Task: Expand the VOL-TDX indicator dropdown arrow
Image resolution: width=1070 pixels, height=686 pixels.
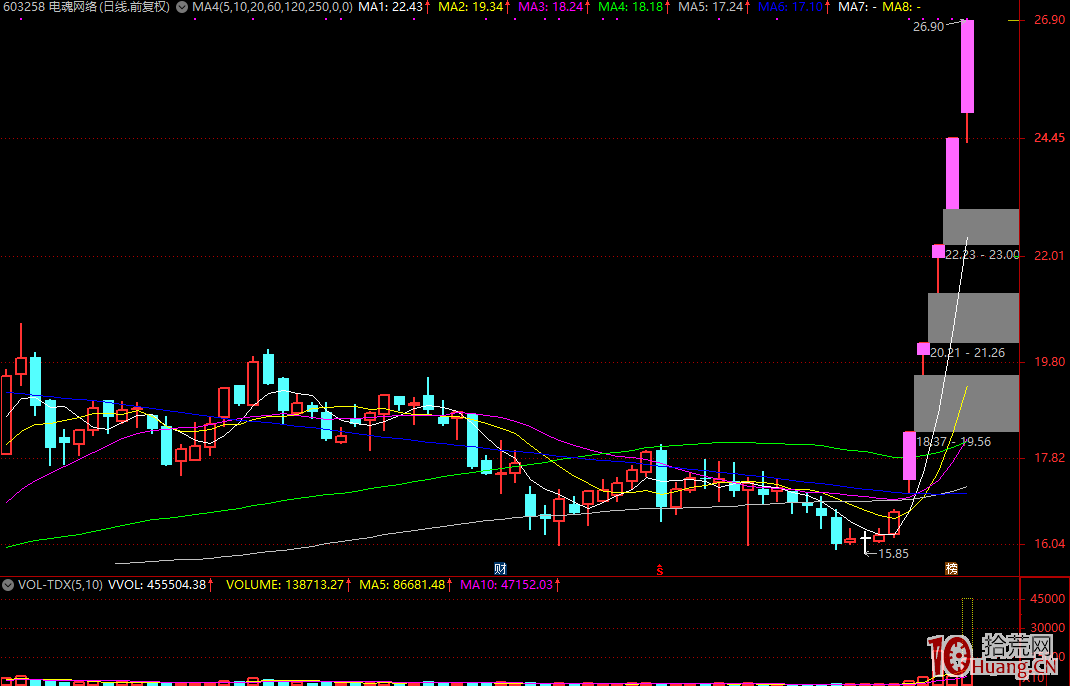Action: tap(8, 584)
